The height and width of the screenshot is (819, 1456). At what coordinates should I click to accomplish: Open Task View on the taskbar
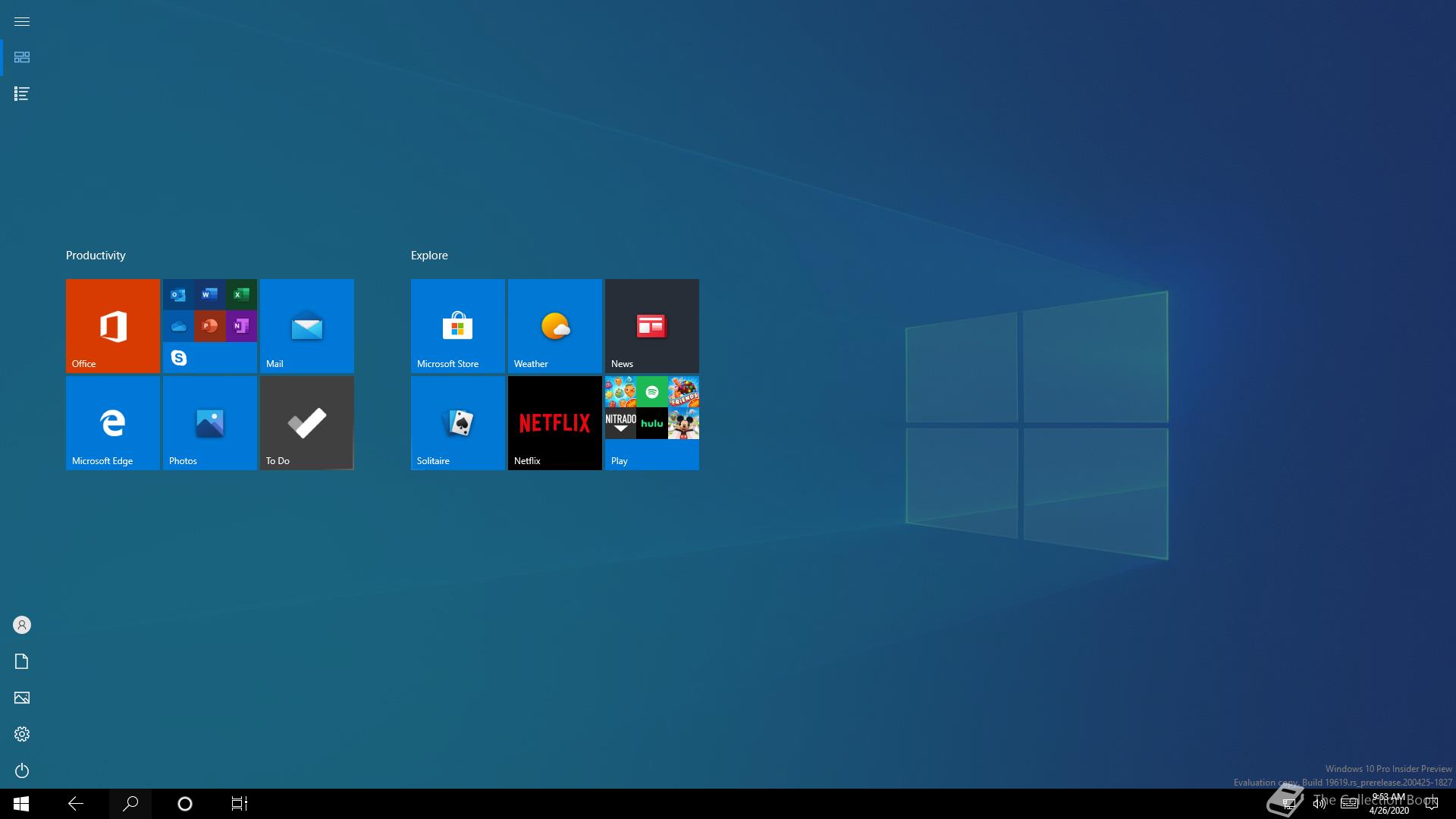[x=240, y=804]
